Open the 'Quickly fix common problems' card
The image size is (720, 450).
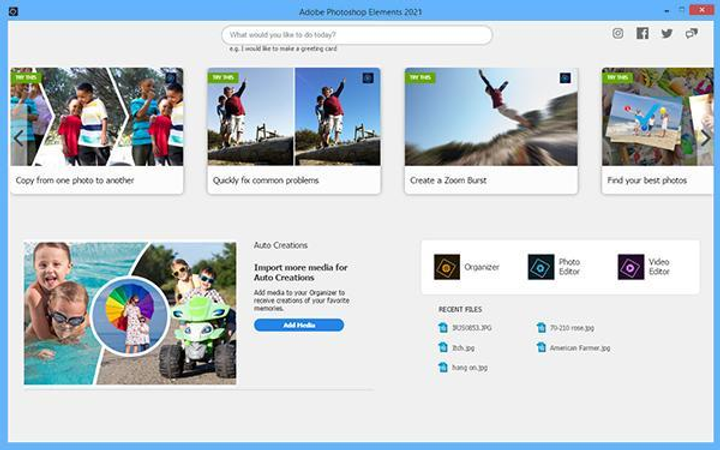tap(294, 131)
